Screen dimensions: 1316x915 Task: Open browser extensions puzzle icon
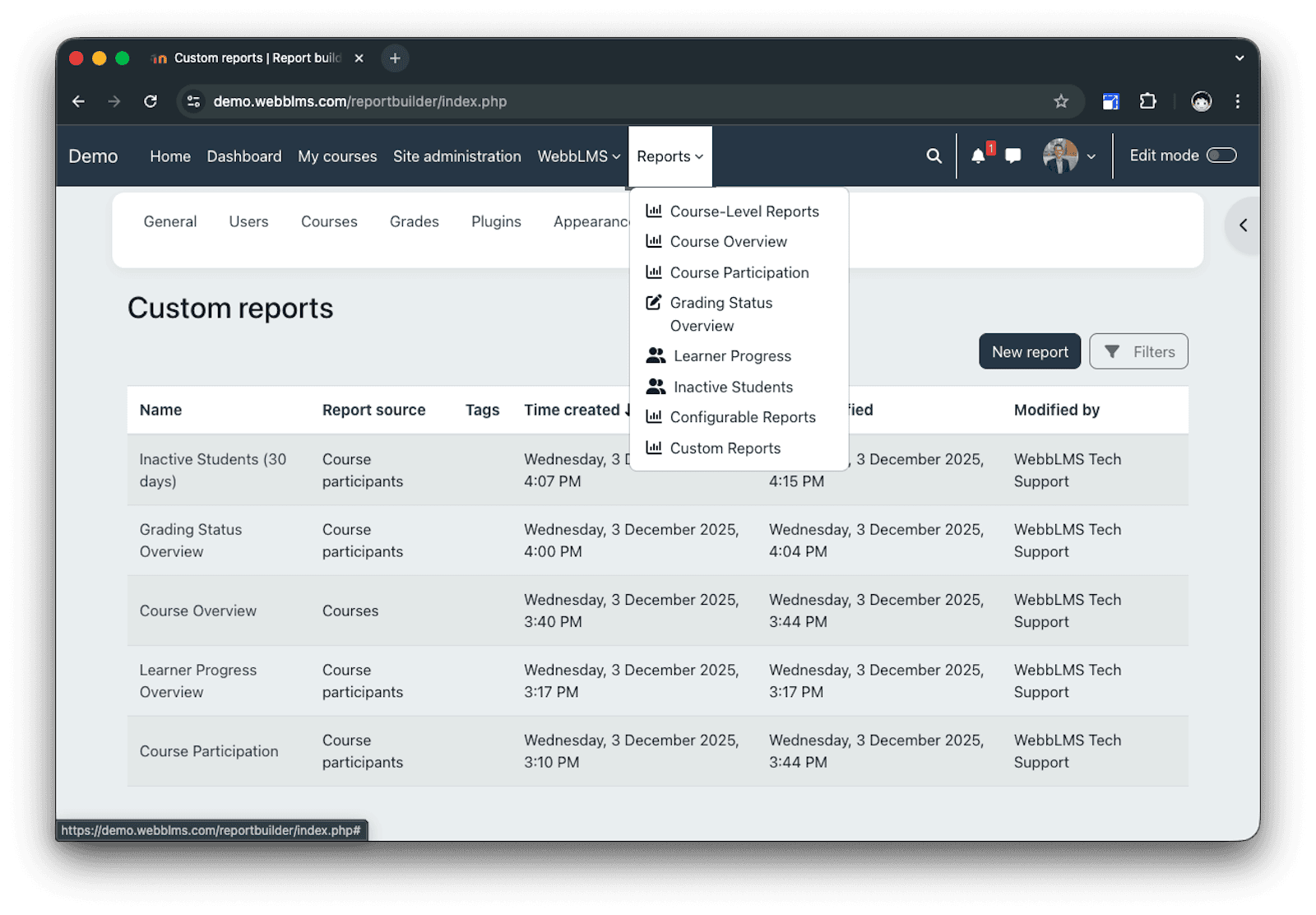click(1147, 101)
